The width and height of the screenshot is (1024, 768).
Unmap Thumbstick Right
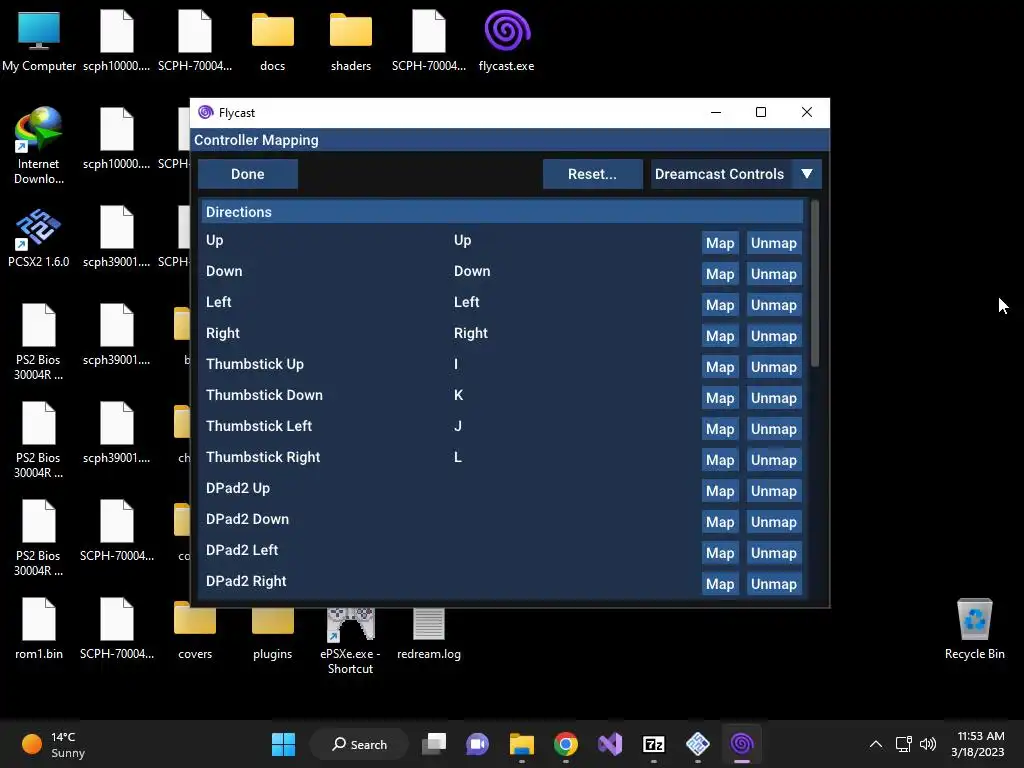pos(773,460)
